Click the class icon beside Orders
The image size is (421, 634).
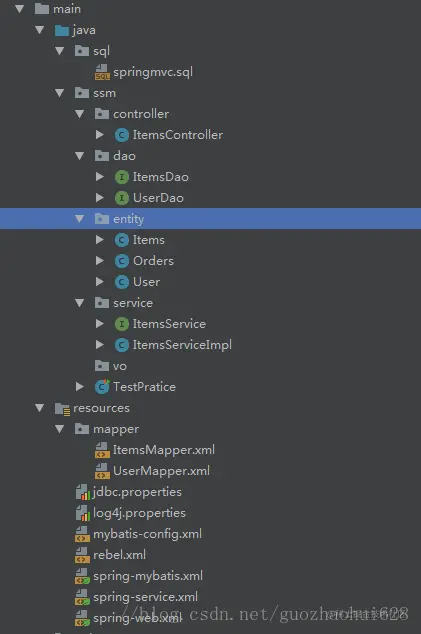click(122, 261)
